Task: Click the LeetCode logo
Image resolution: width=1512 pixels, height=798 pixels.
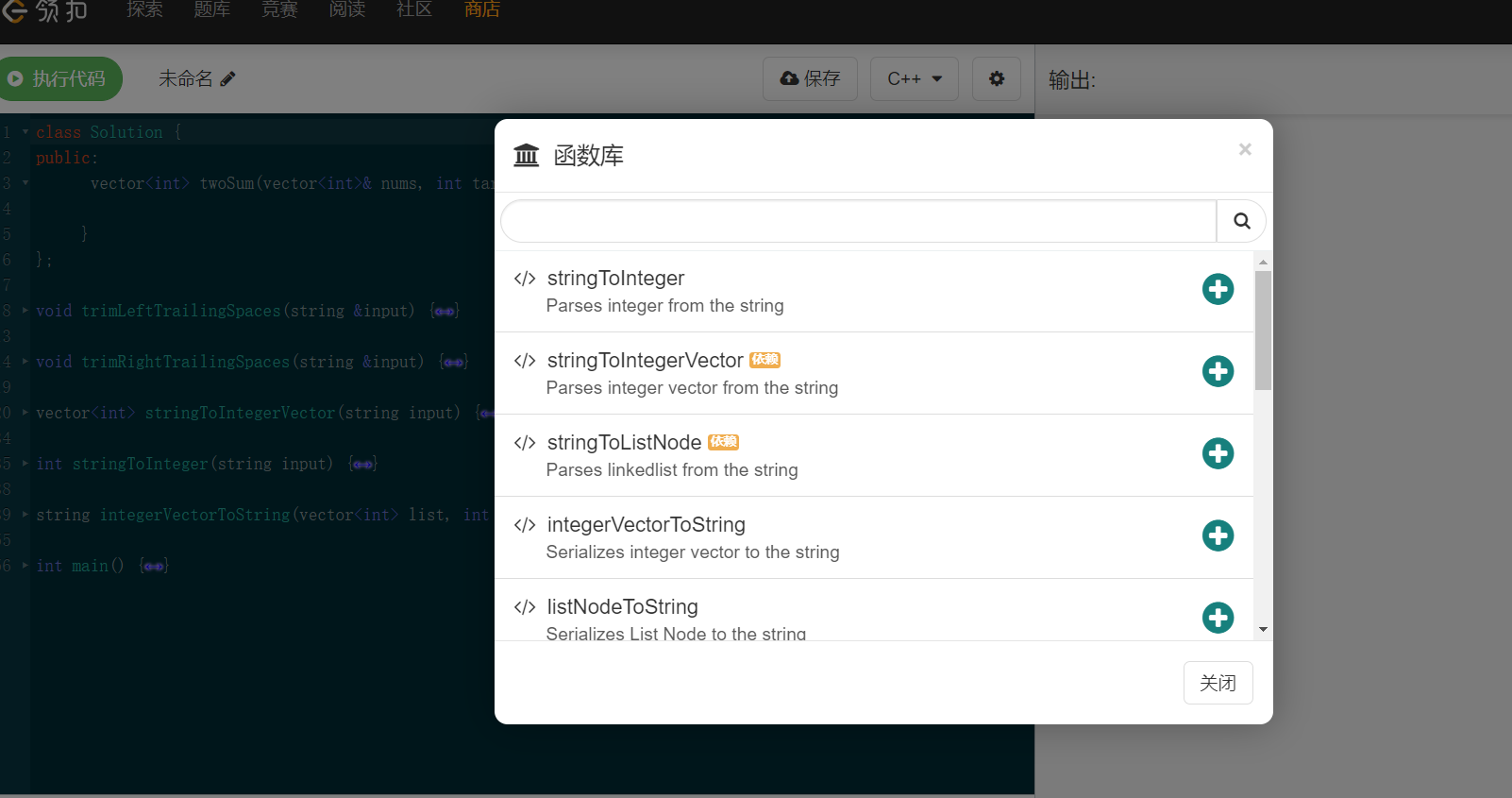Action: click(x=44, y=10)
